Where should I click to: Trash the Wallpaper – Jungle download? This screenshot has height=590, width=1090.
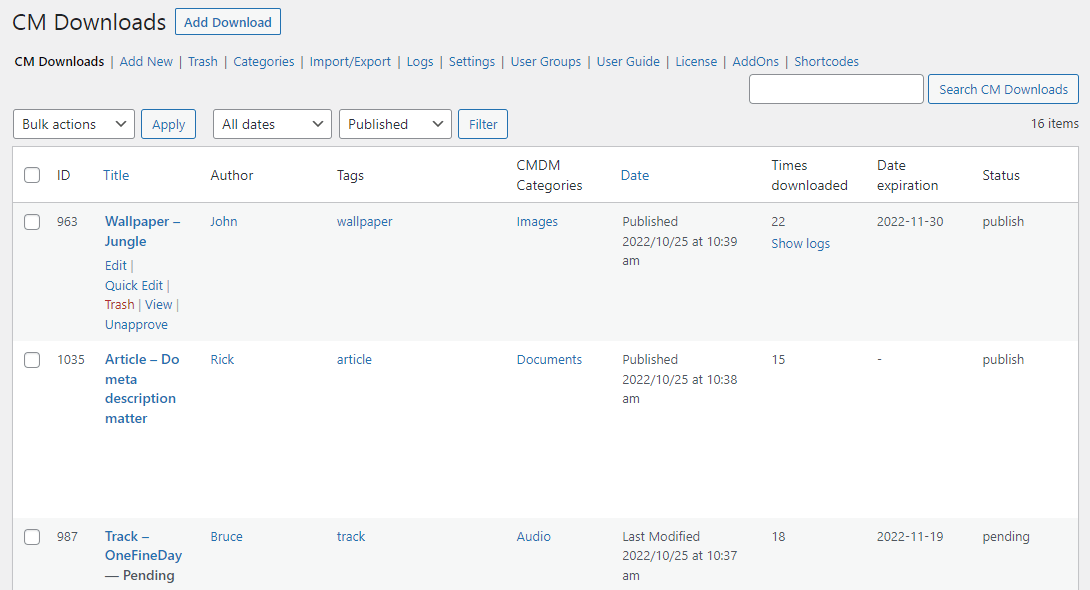[119, 305]
